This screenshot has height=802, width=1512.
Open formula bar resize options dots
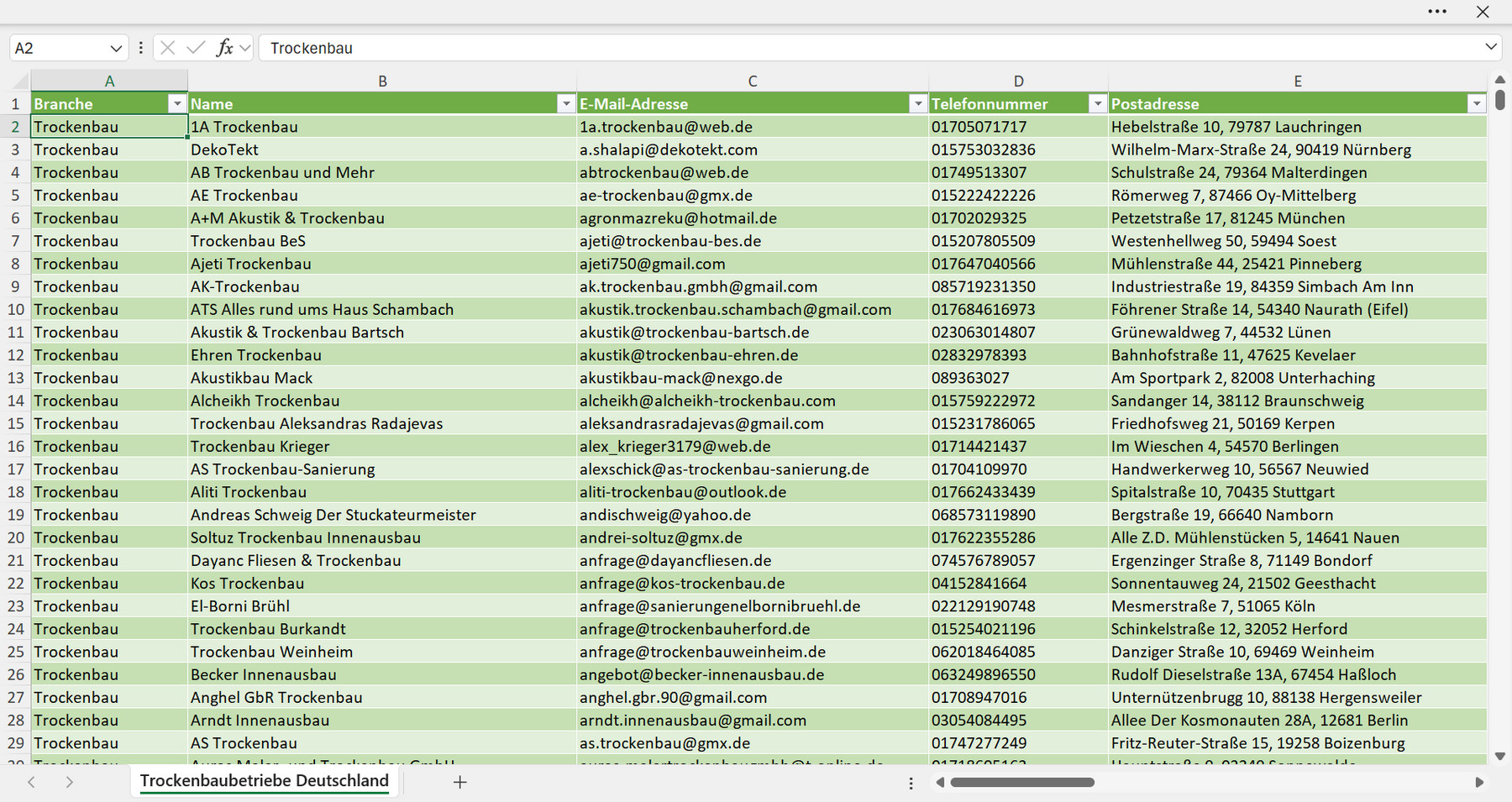pyautogui.click(x=140, y=48)
